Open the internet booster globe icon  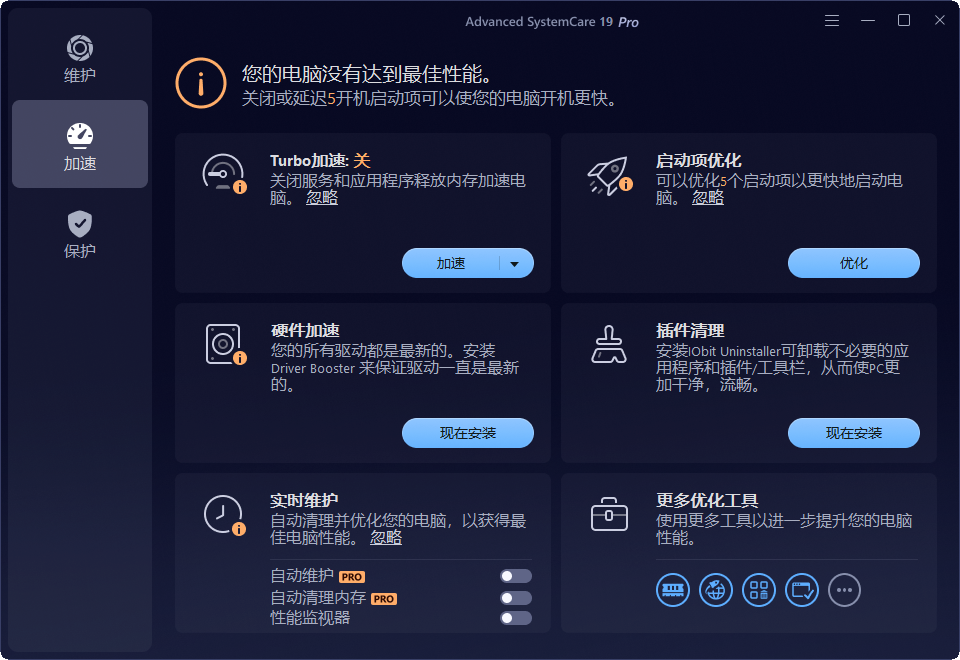pos(715,590)
